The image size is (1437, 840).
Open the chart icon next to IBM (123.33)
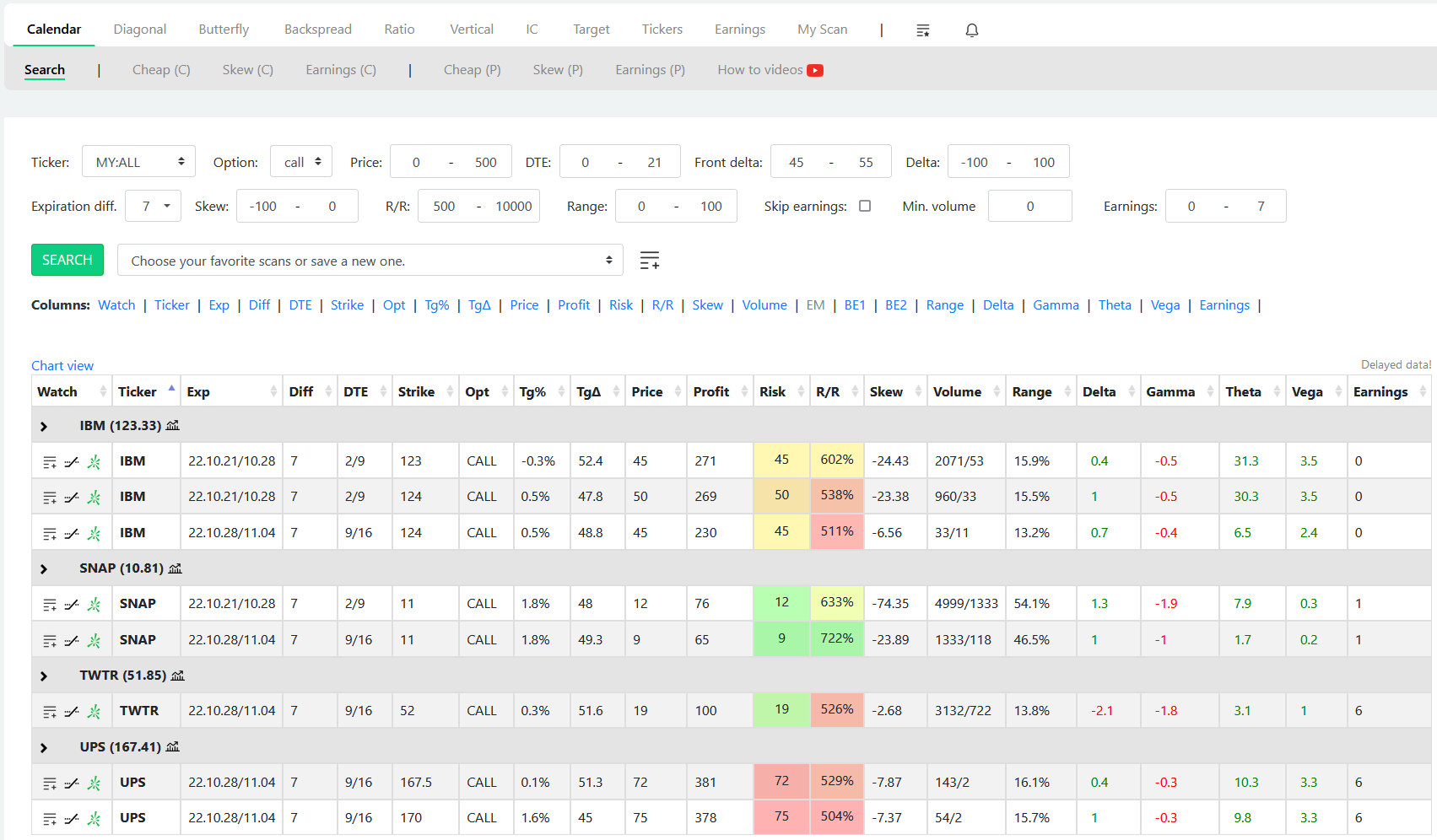tap(173, 426)
